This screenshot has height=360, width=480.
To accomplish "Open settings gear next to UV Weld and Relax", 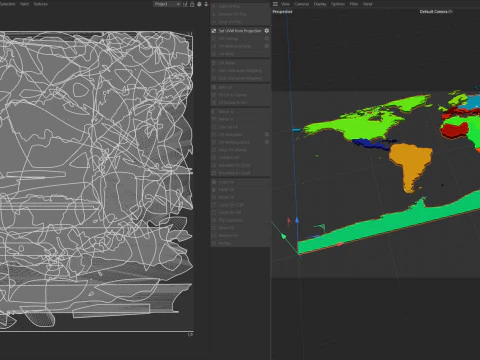I will (267, 46).
